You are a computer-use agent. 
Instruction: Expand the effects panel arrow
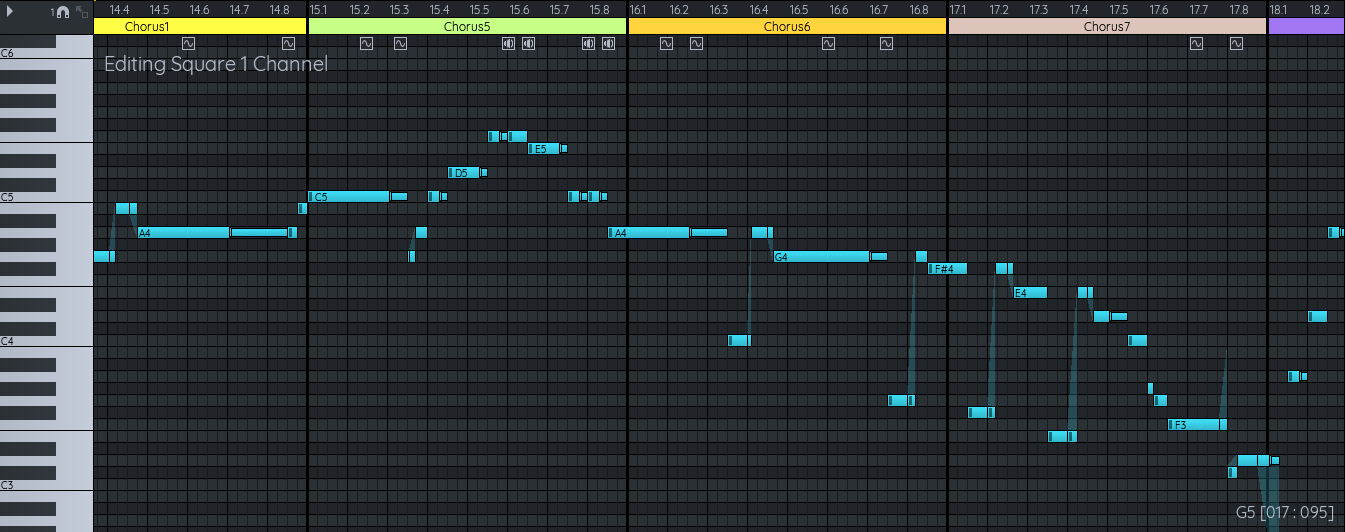click(11, 11)
